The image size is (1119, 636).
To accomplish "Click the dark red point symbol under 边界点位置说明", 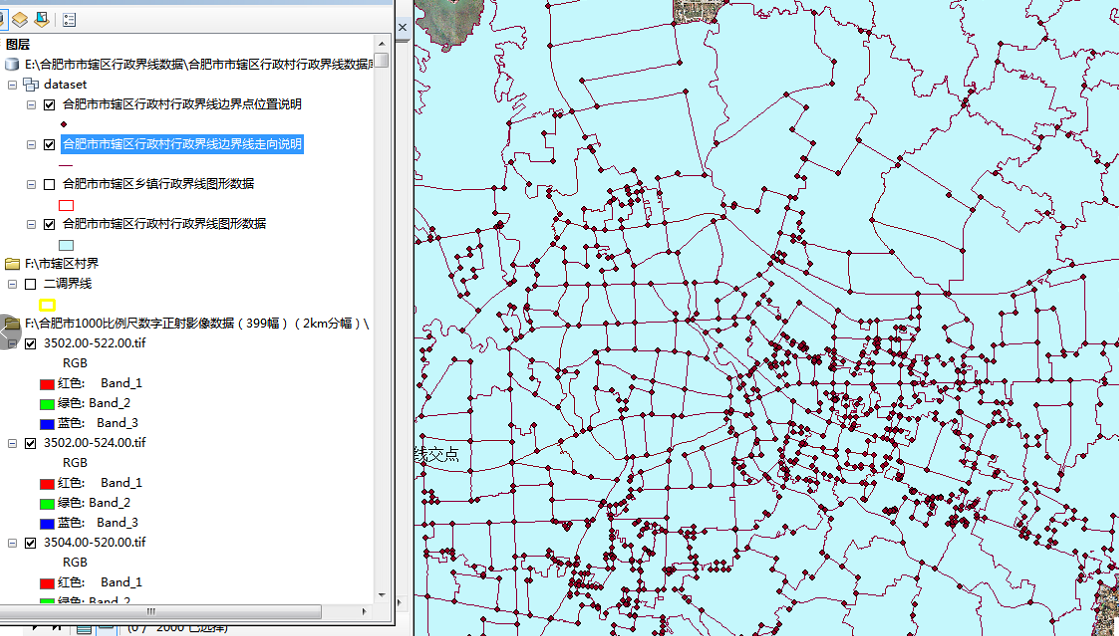I will pyautogui.click(x=65, y=125).
